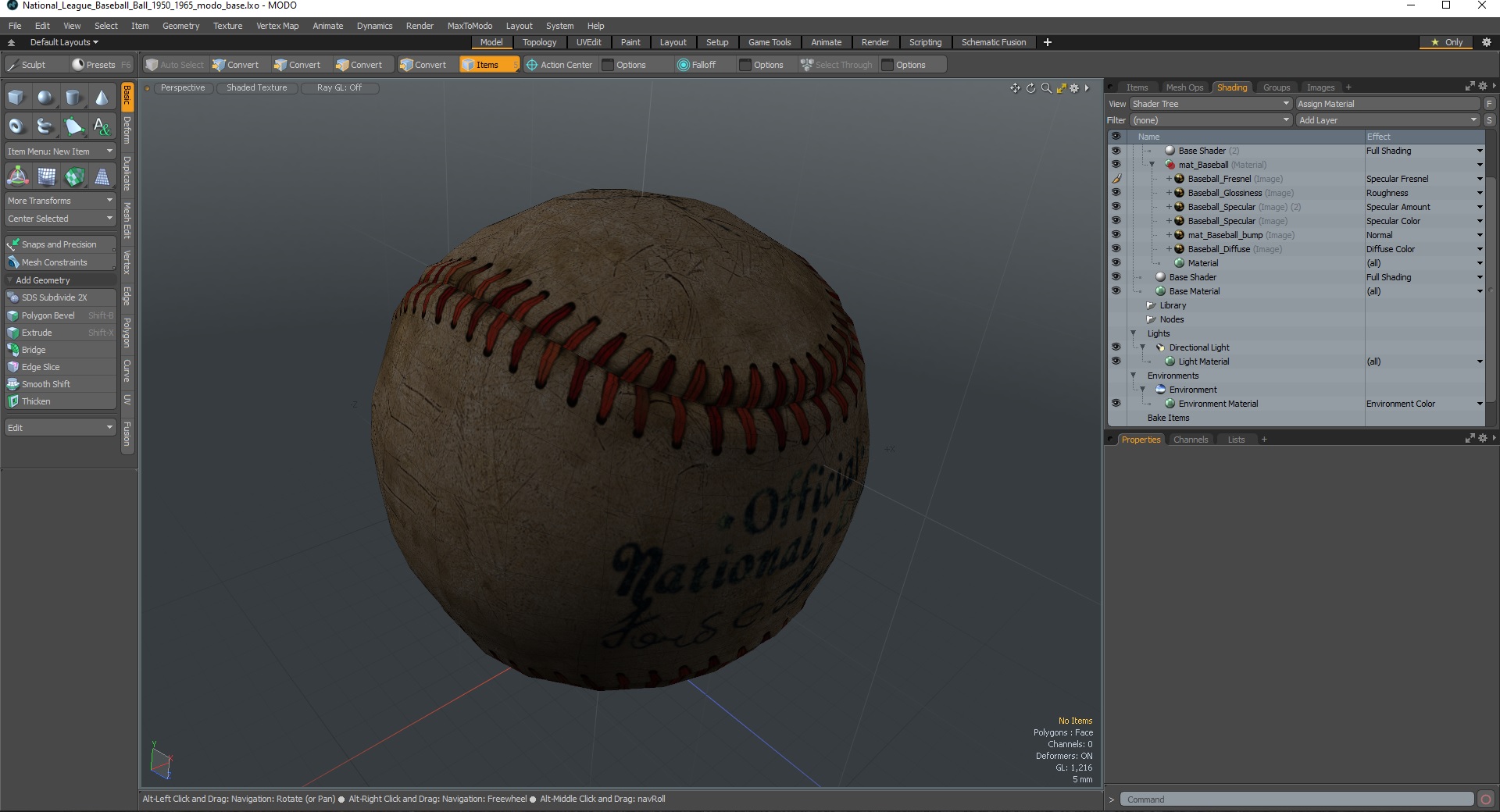This screenshot has height=812, width=1500.
Task: Click the Shaded Texture viewport style button
Action: [257, 88]
